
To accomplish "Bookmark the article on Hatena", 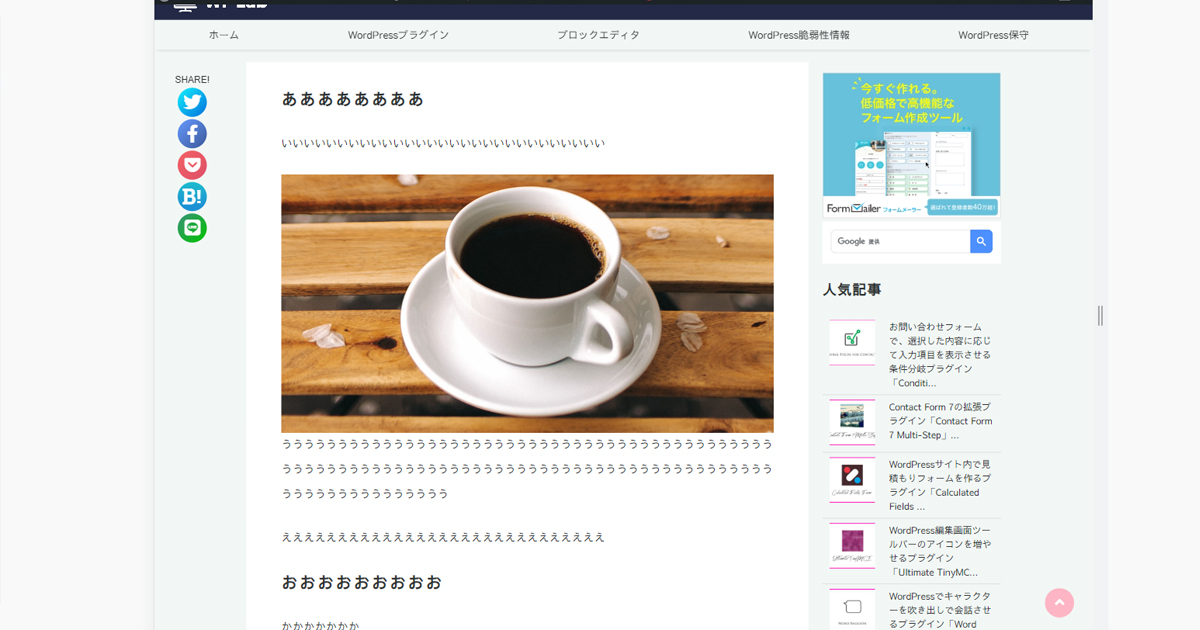I will (x=192, y=196).
